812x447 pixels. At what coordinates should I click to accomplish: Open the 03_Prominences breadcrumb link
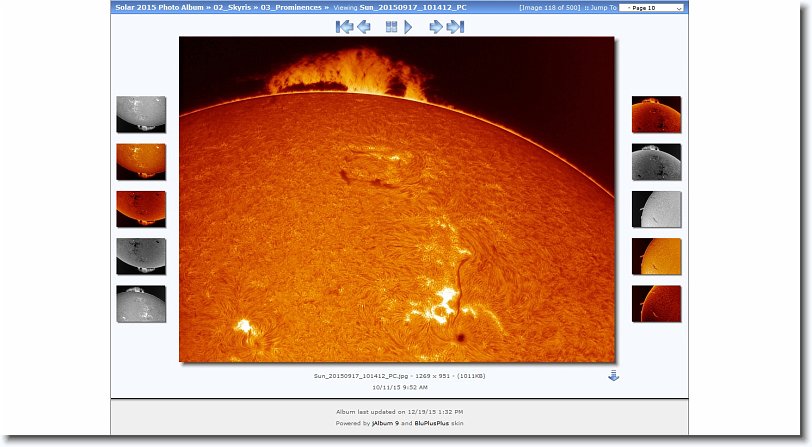click(291, 7)
